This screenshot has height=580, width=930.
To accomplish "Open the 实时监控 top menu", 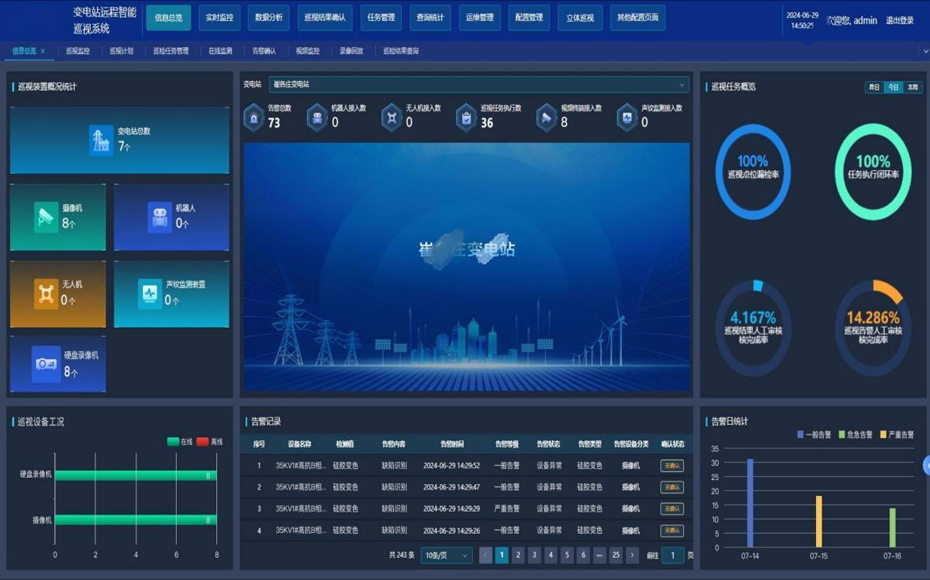I will pyautogui.click(x=219, y=17).
